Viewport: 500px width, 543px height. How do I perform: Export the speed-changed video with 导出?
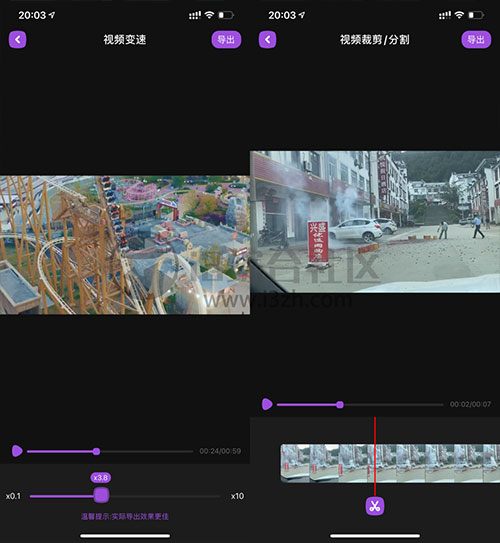point(226,39)
